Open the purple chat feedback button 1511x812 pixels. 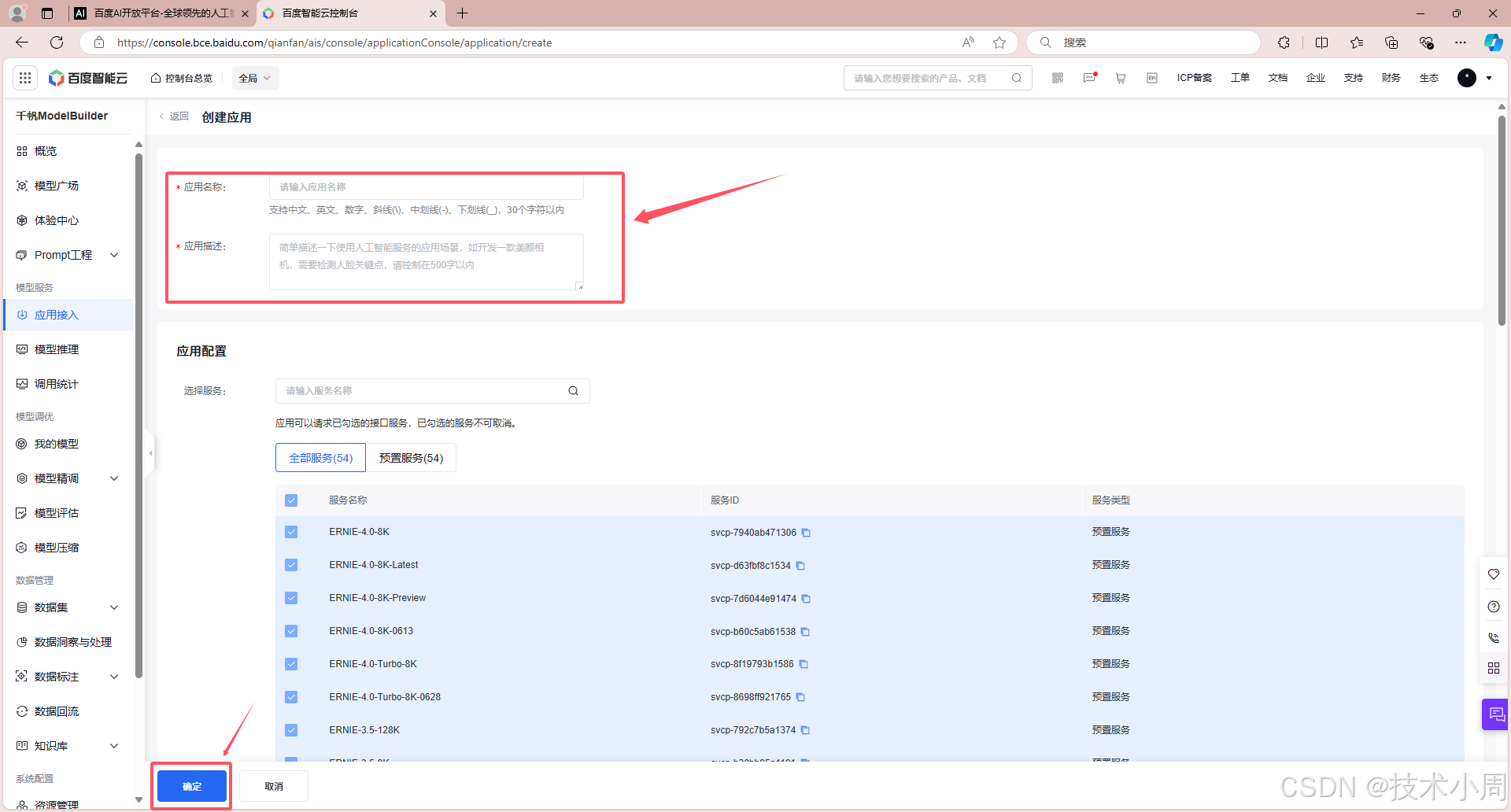1496,714
